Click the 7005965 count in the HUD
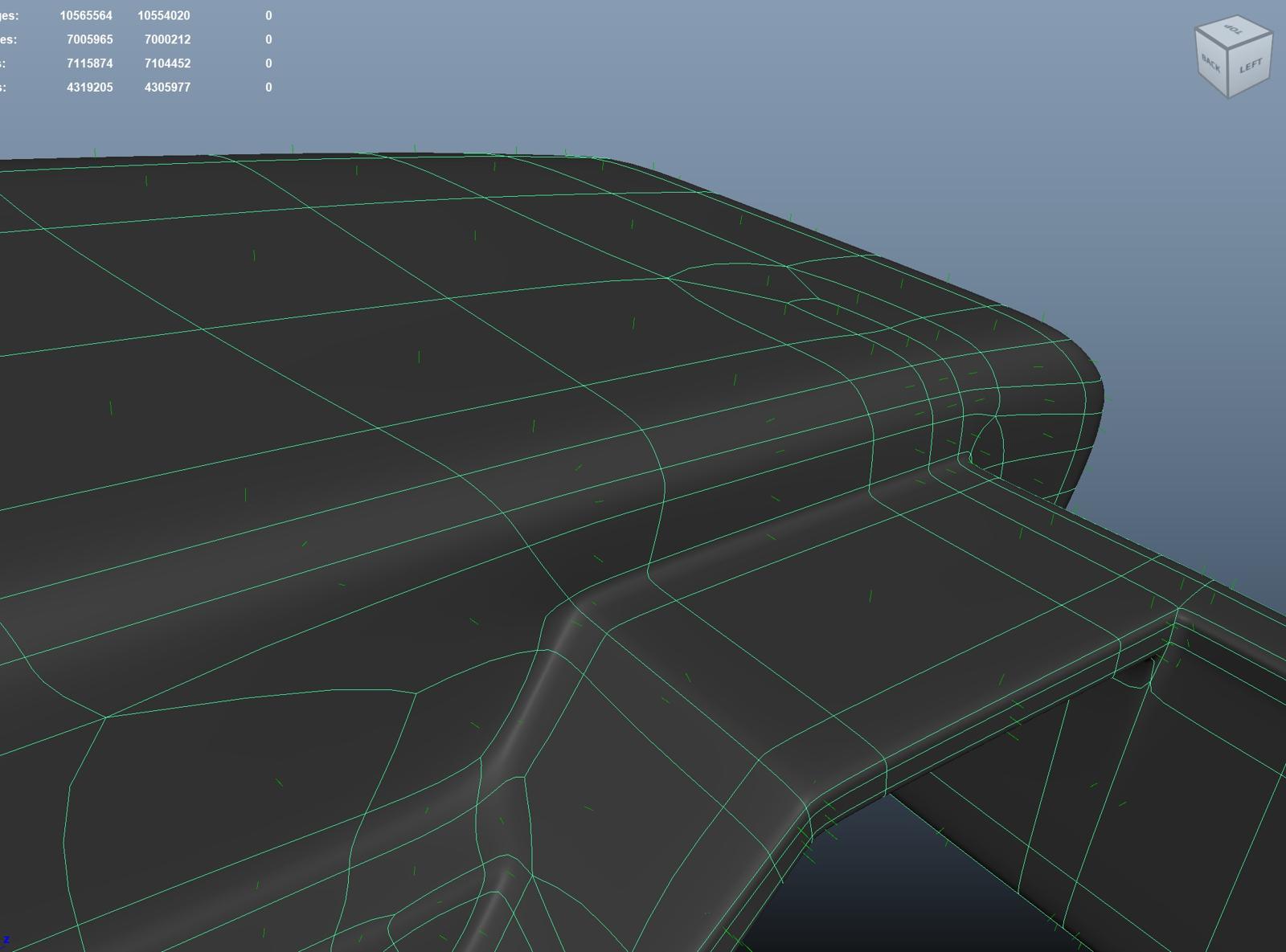This screenshot has height=952, width=1286. pyautogui.click(x=89, y=39)
